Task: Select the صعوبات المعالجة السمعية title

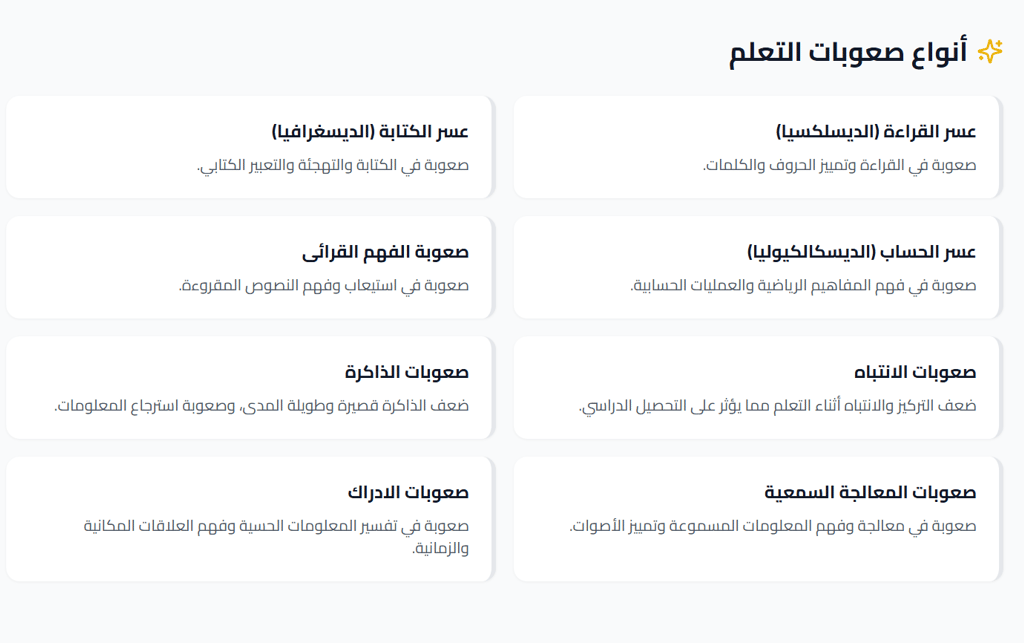Action: tap(870, 493)
